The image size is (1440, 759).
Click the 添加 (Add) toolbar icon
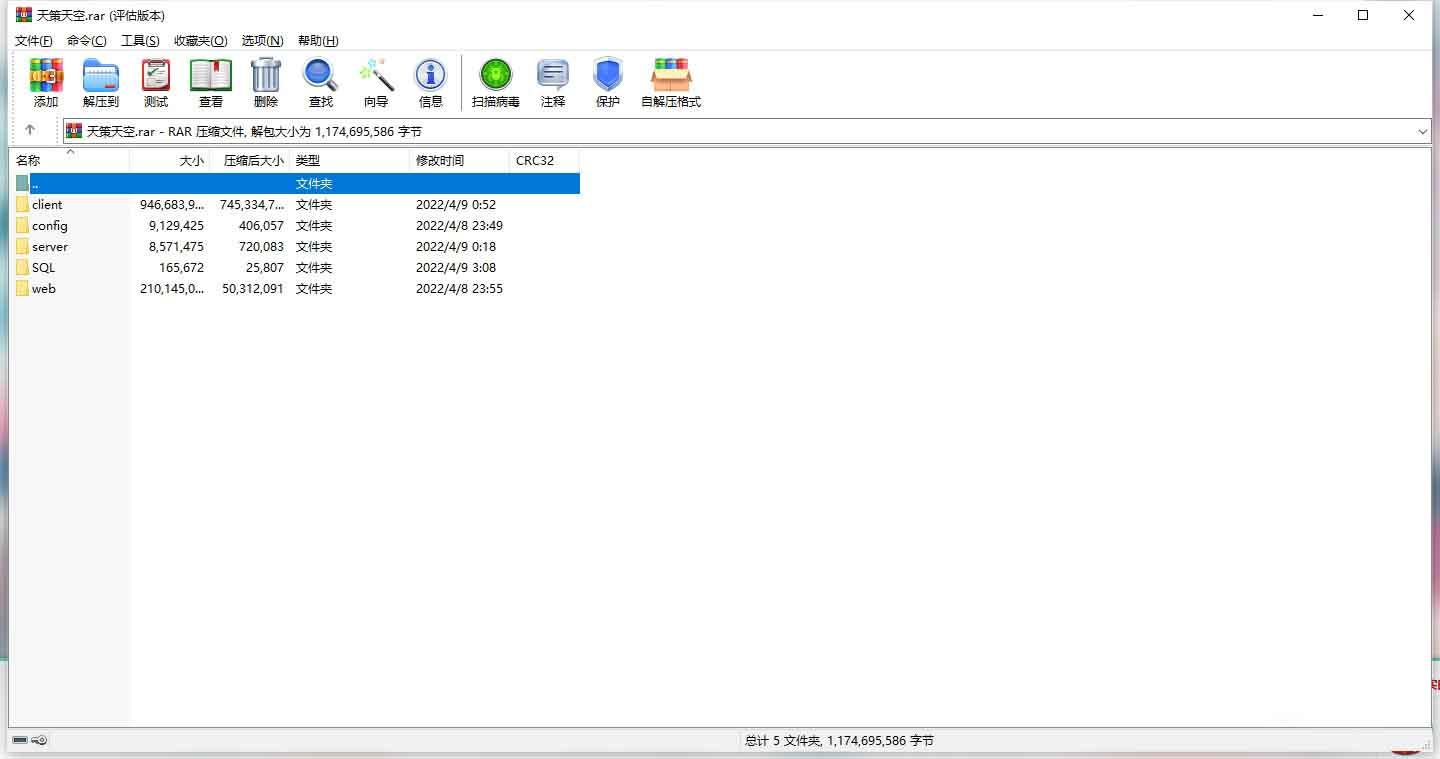coord(46,75)
